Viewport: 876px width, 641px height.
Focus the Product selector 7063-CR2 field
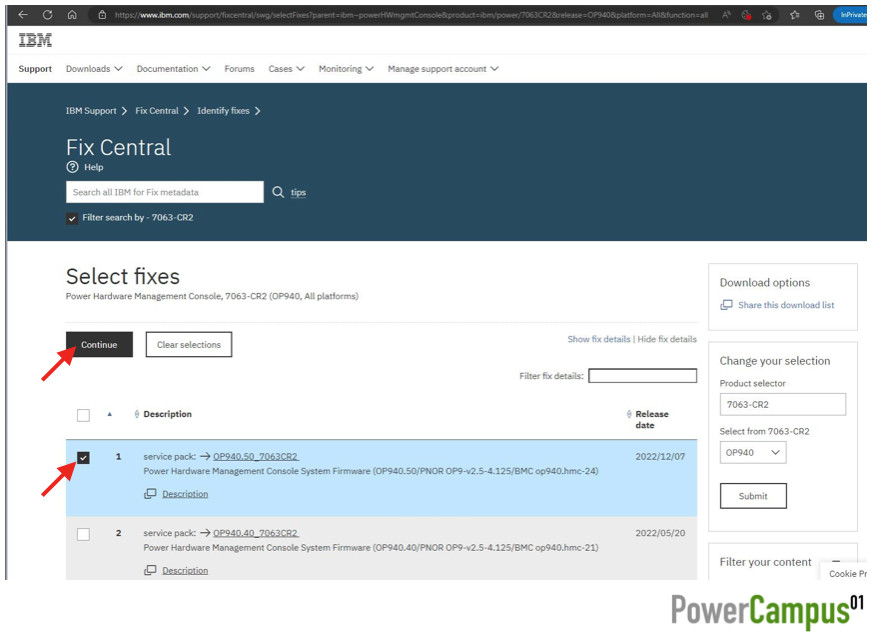(x=783, y=404)
